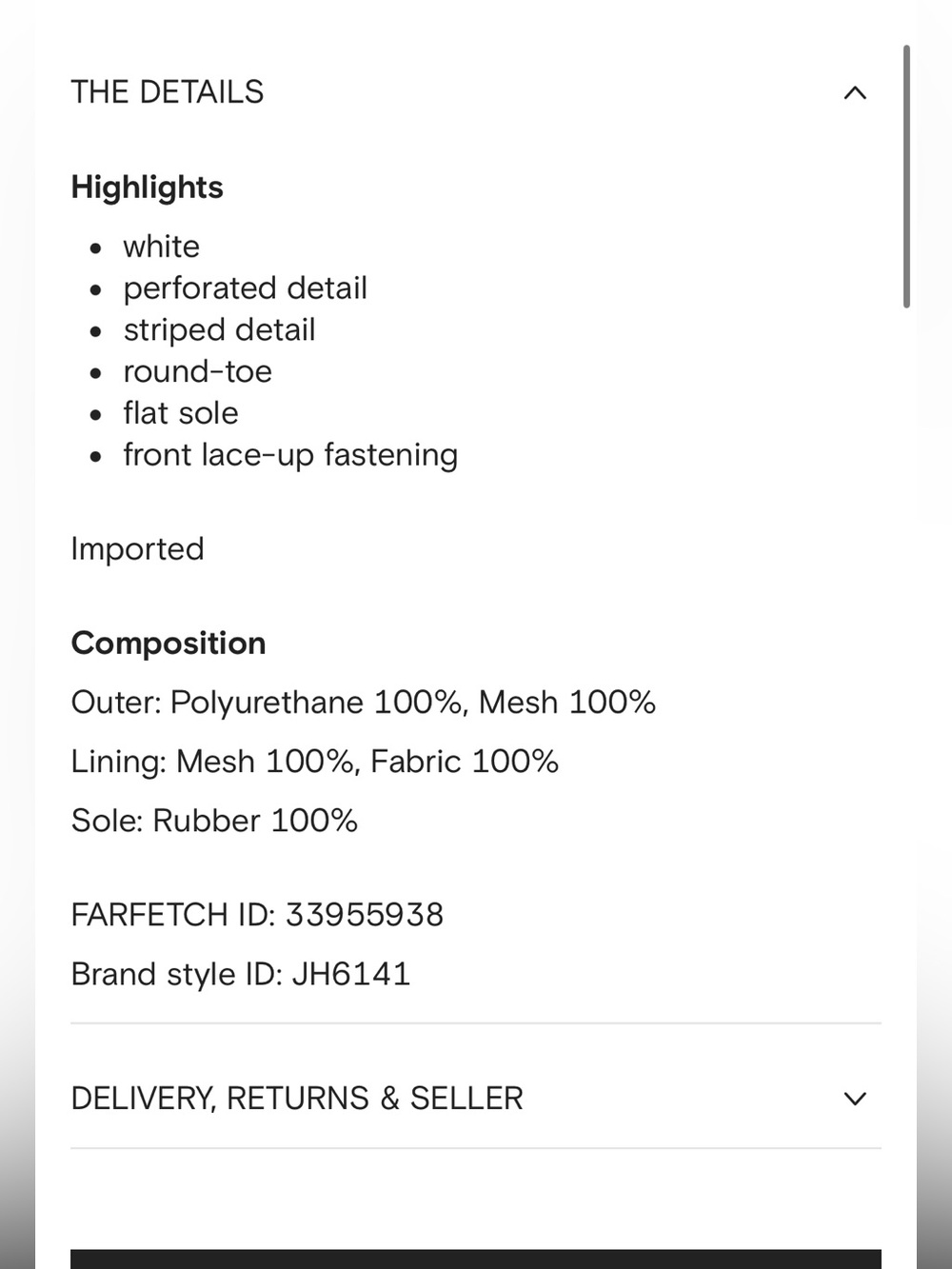
Task: Click the 'Imported' text
Action: [x=137, y=549]
